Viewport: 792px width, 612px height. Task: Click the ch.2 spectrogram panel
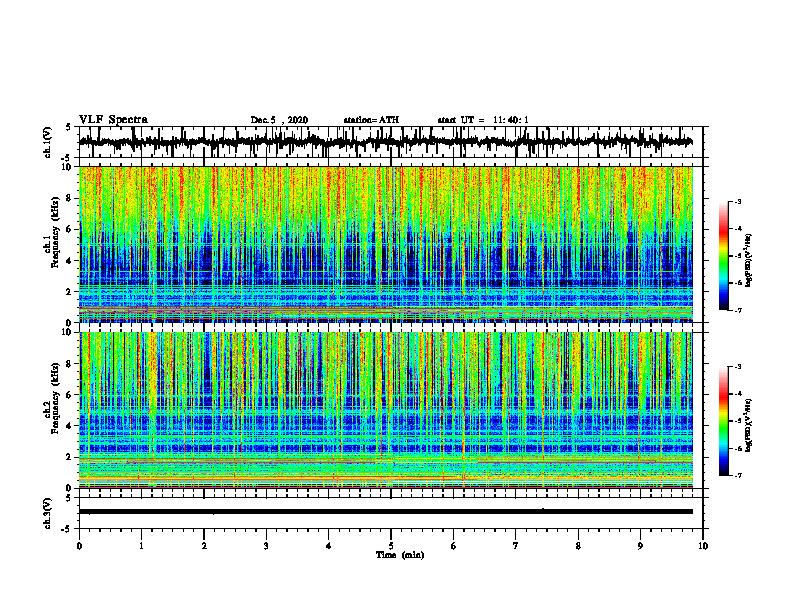click(x=385, y=410)
